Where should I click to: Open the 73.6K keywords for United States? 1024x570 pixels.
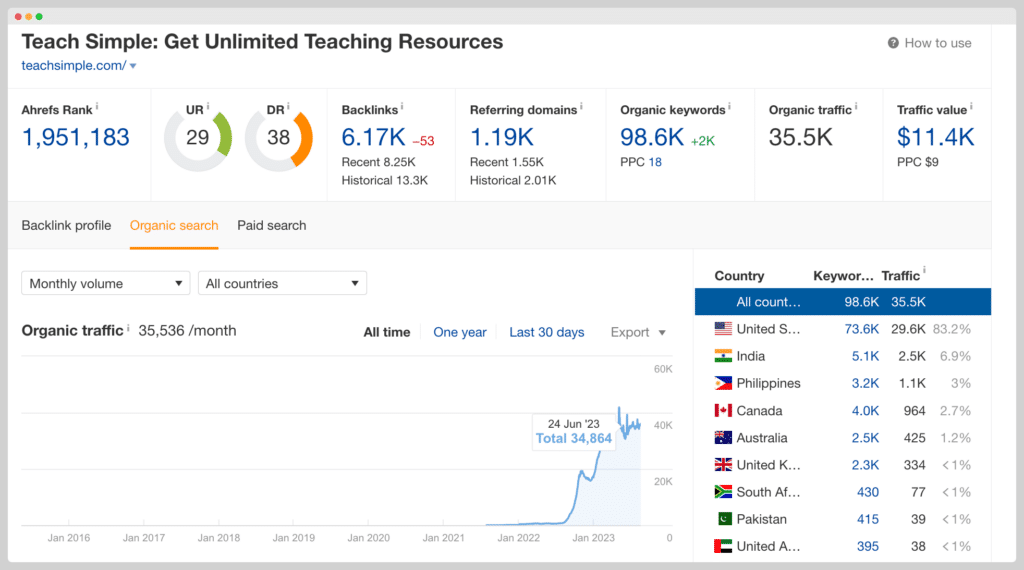tap(861, 329)
